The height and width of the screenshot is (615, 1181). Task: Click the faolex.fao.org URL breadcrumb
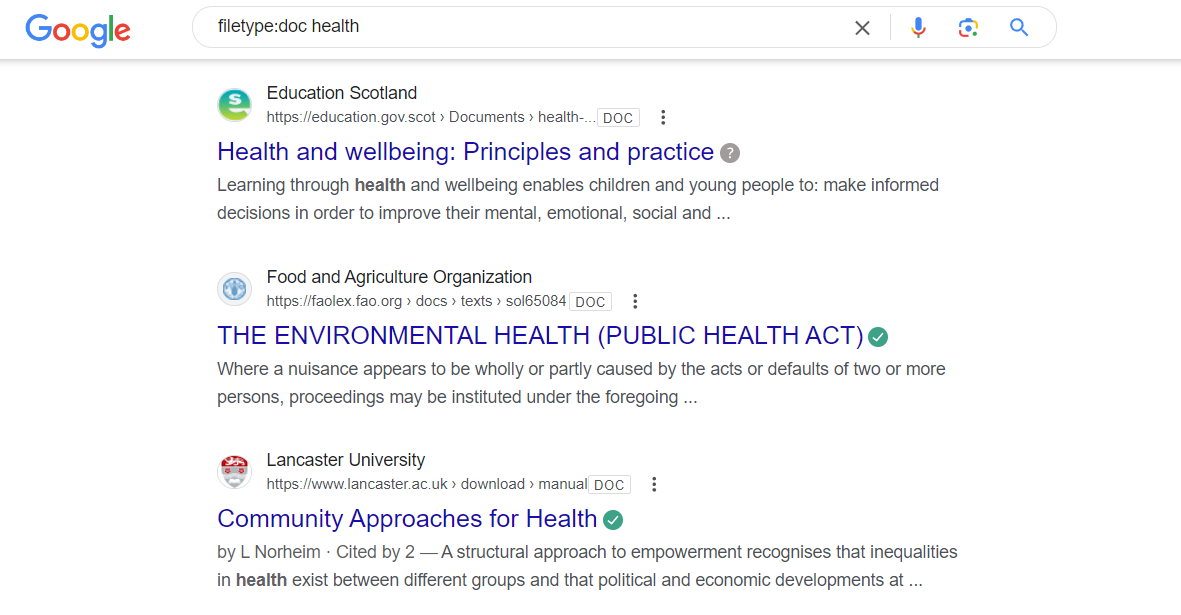(417, 301)
